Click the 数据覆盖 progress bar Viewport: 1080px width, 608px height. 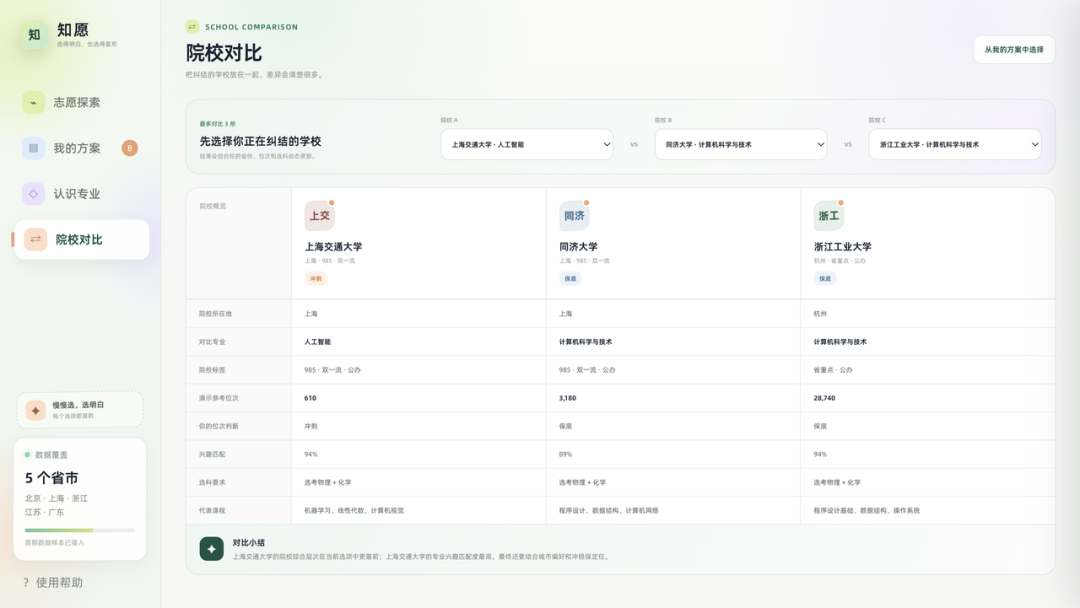[80, 530]
